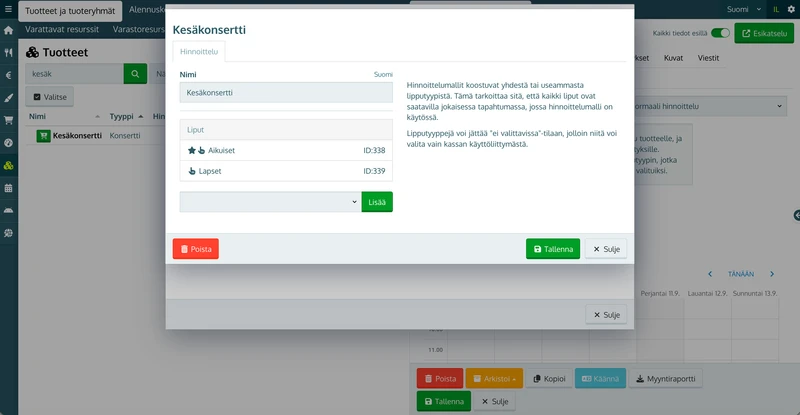Select the Hinnoittelu tab in dialog
This screenshot has width=800, height=415.
click(x=199, y=52)
